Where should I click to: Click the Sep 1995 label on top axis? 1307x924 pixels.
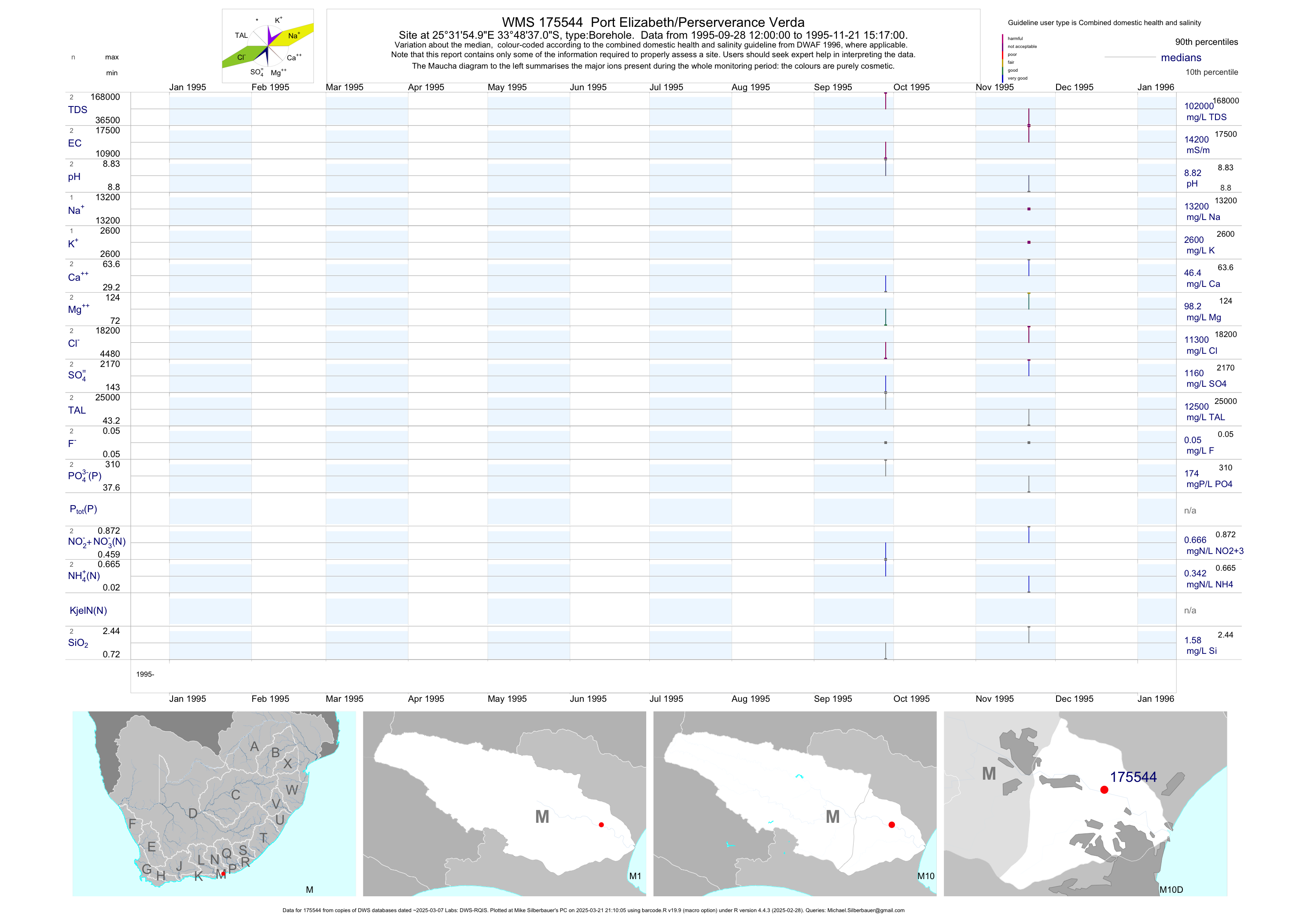pyautogui.click(x=832, y=87)
